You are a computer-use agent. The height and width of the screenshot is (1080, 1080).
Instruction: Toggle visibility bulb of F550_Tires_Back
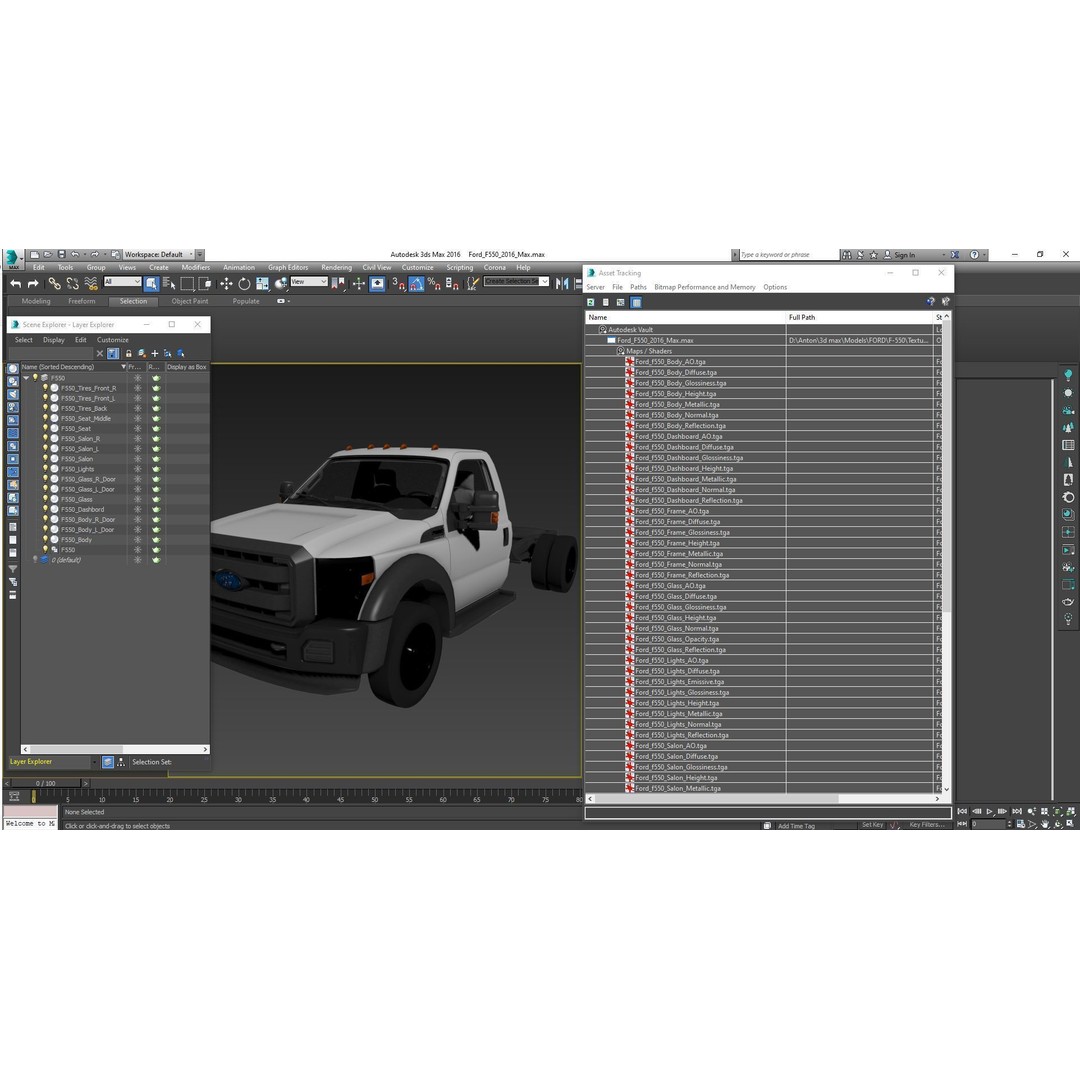pos(45,408)
